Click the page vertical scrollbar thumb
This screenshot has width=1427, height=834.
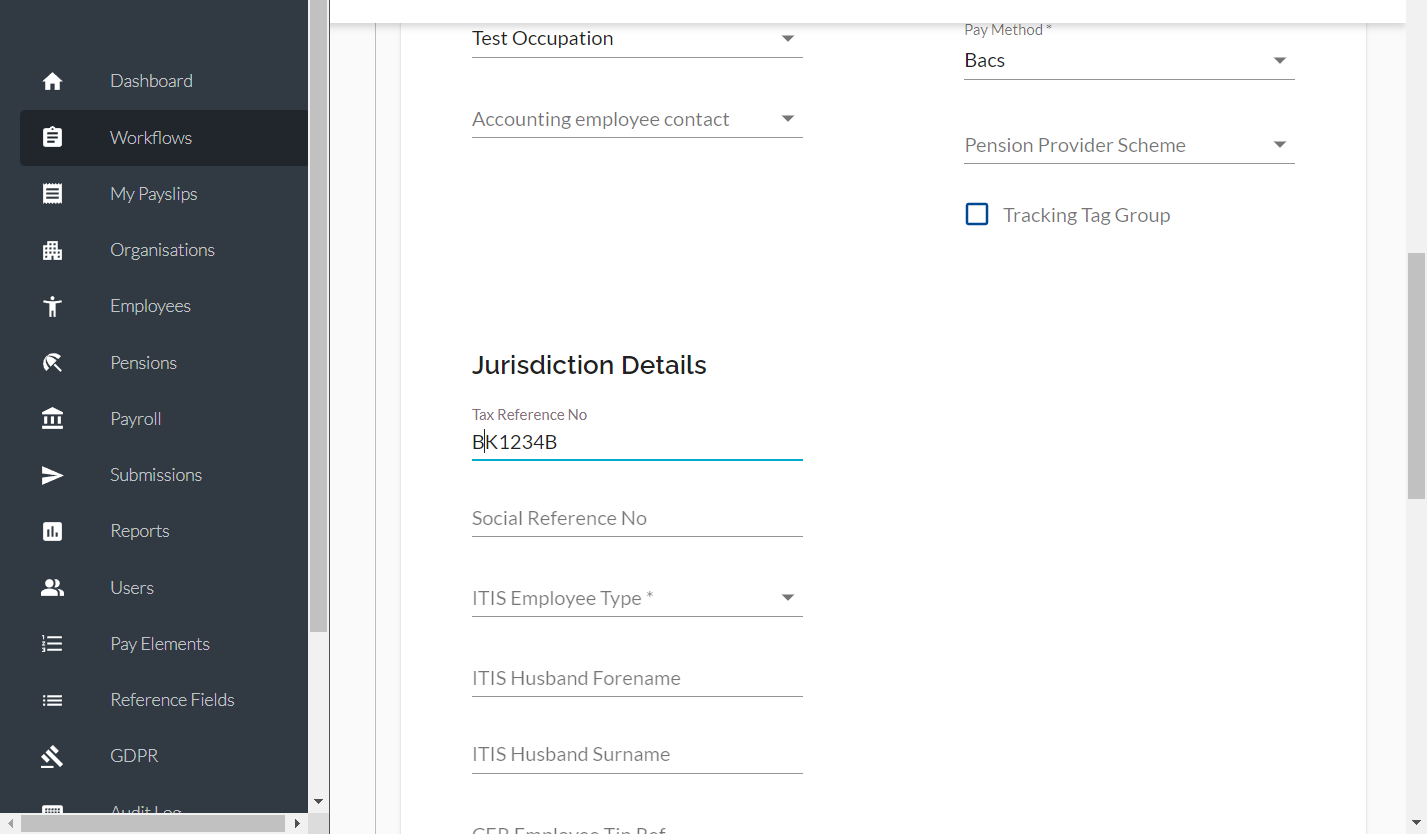(1416, 376)
